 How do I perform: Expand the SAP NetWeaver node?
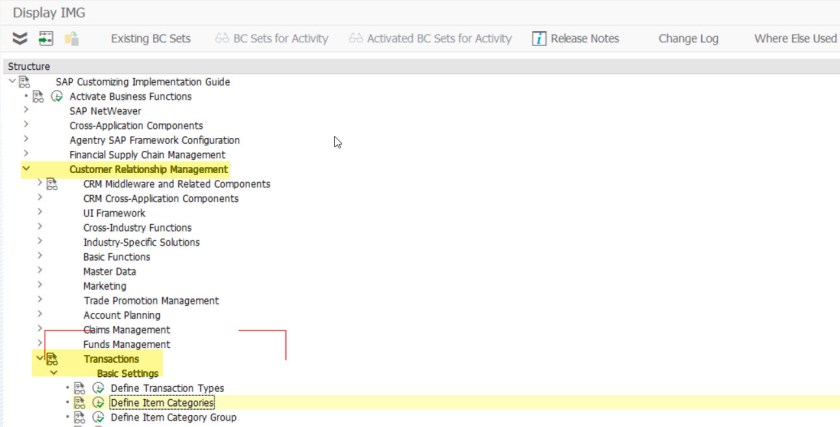[26, 110]
